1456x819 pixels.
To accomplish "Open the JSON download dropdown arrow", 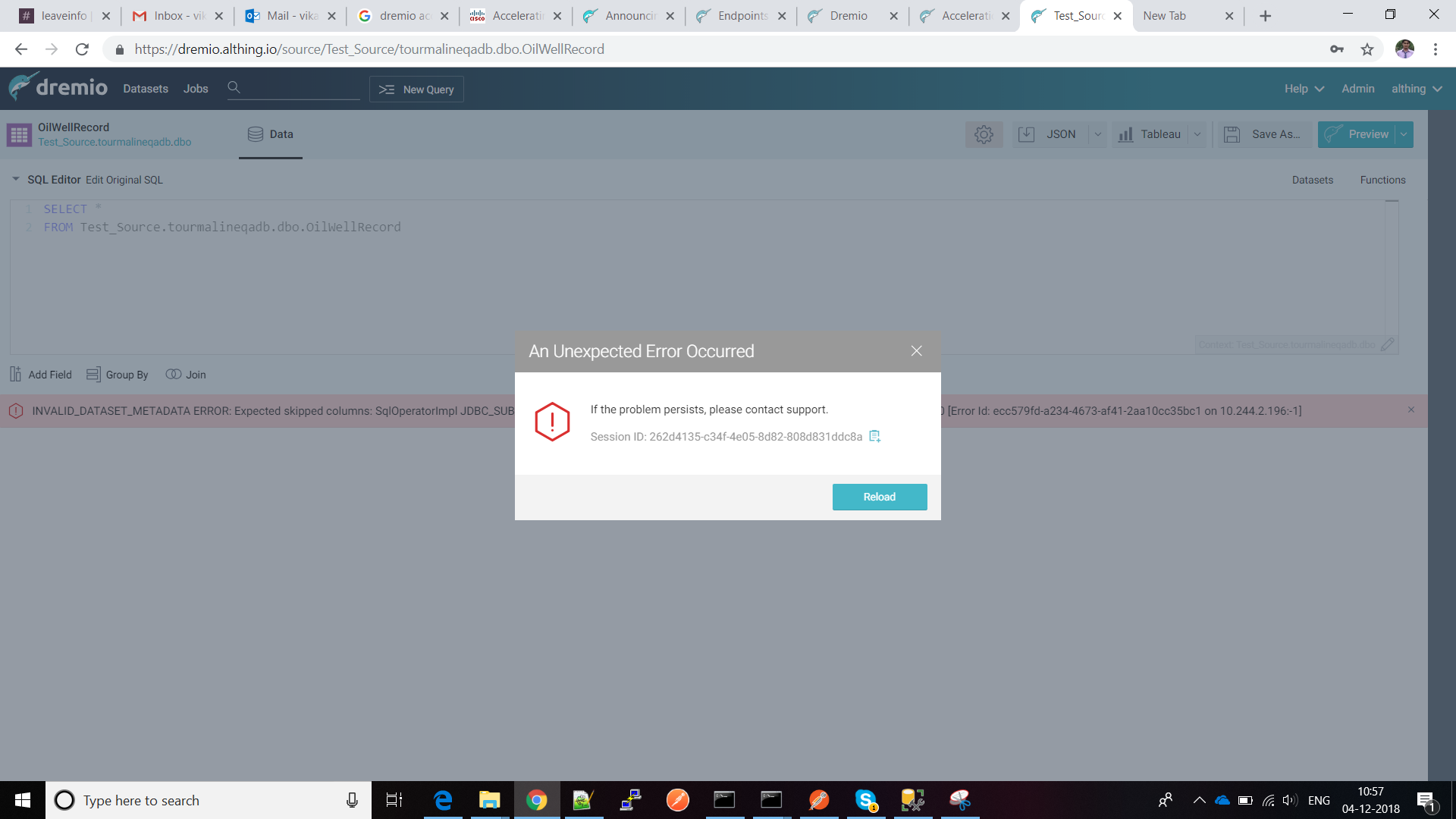I will (x=1097, y=134).
